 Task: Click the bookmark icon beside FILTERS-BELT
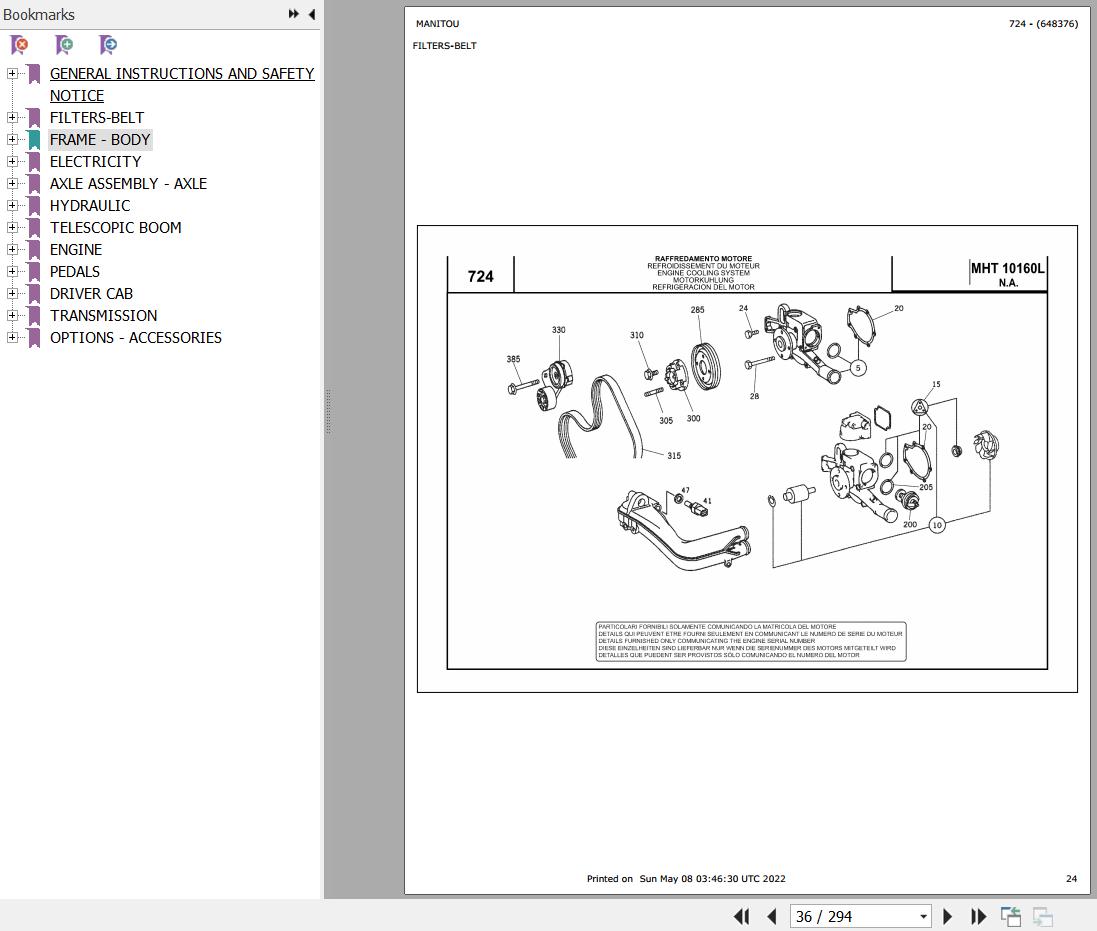34,118
